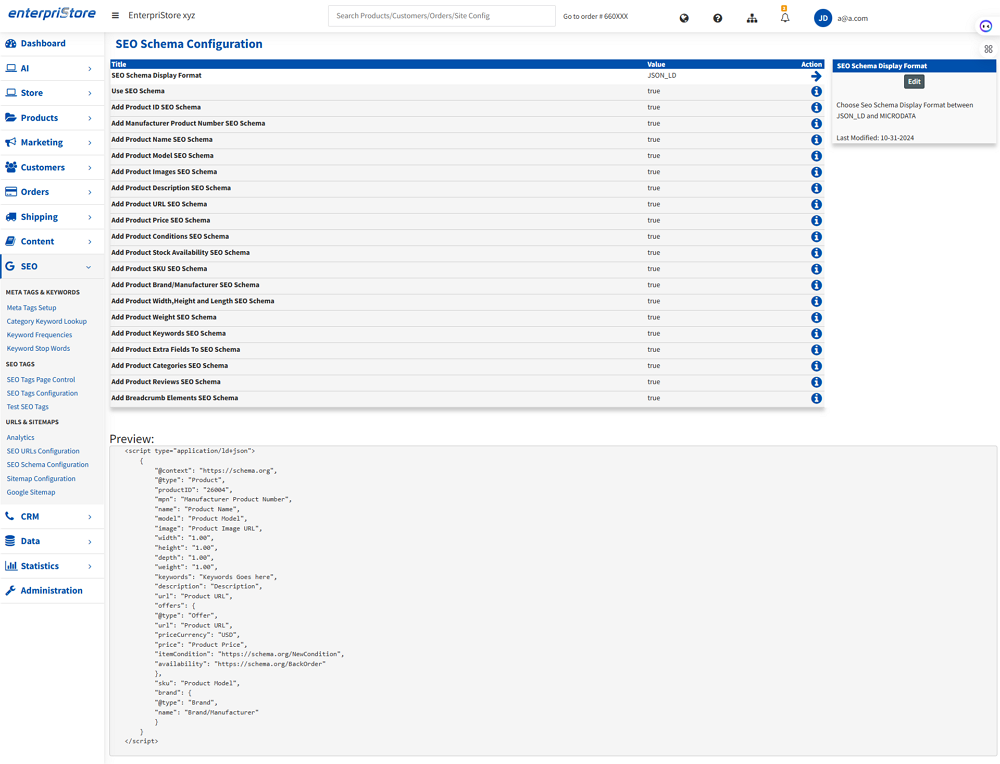1000x764 pixels.
Task: Expand the Products sidebar menu
Action: point(50,118)
